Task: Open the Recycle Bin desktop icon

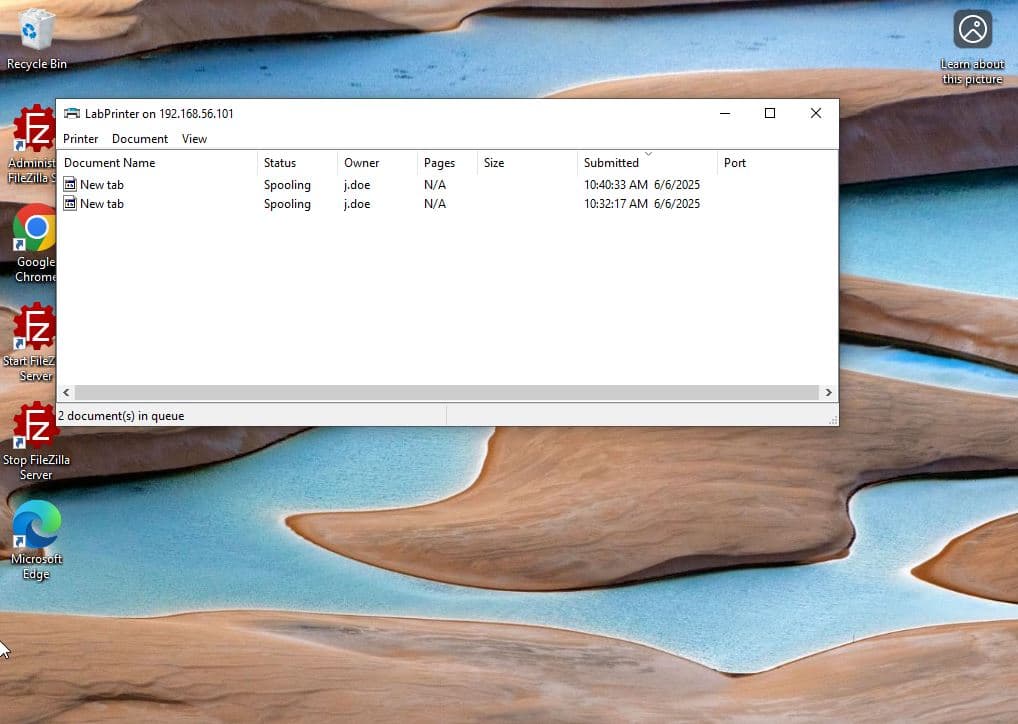Action: [x=37, y=30]
